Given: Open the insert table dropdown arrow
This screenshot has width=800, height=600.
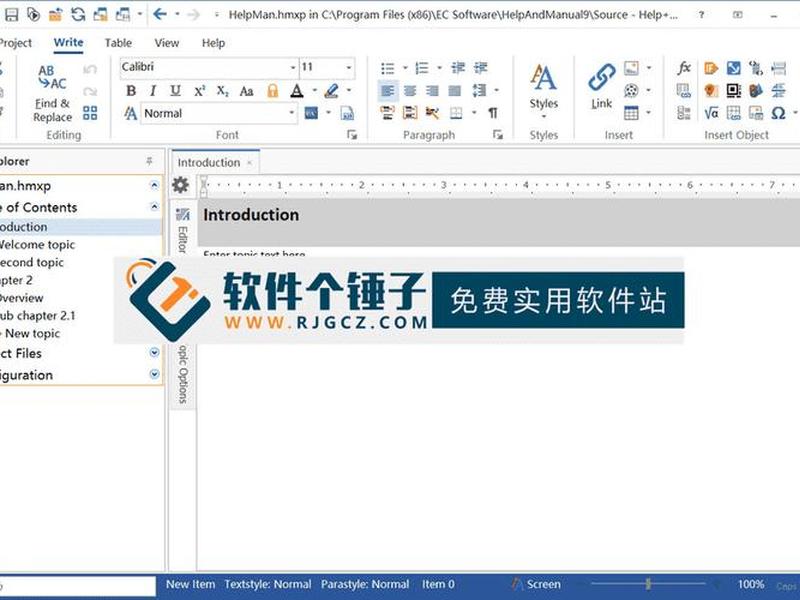Looking at the screenshot, I should (649, 112).
